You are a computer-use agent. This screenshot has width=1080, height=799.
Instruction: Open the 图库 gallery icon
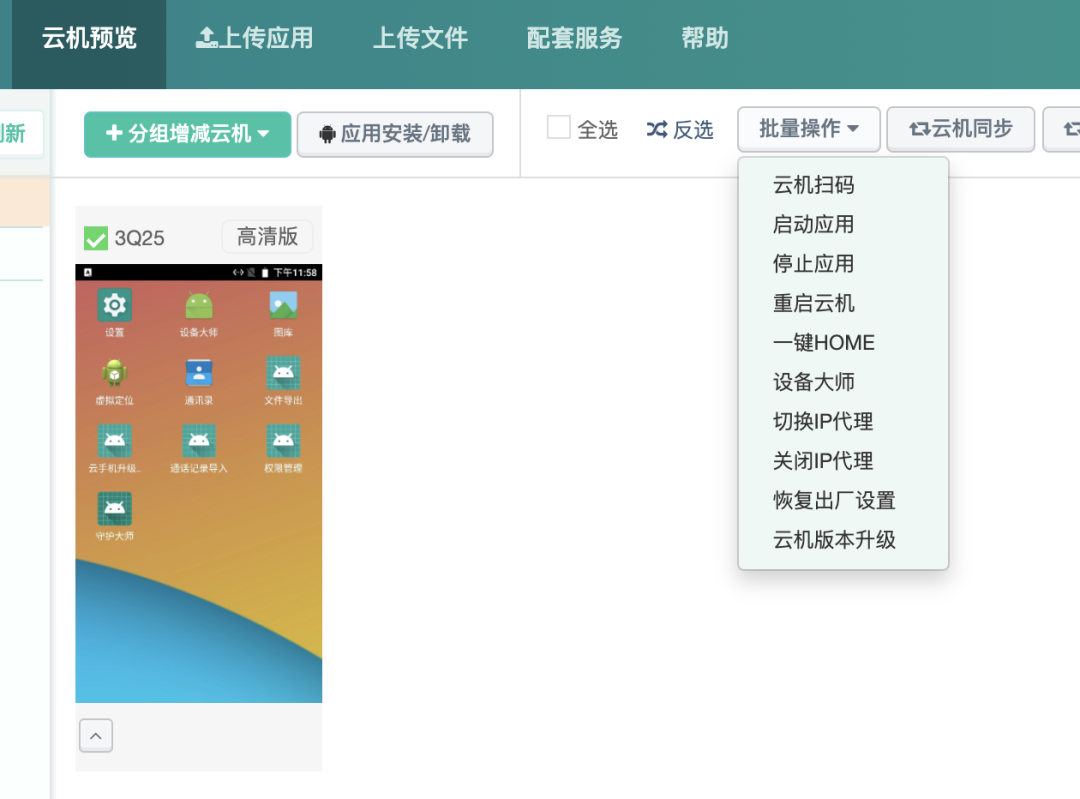point(283,306)
